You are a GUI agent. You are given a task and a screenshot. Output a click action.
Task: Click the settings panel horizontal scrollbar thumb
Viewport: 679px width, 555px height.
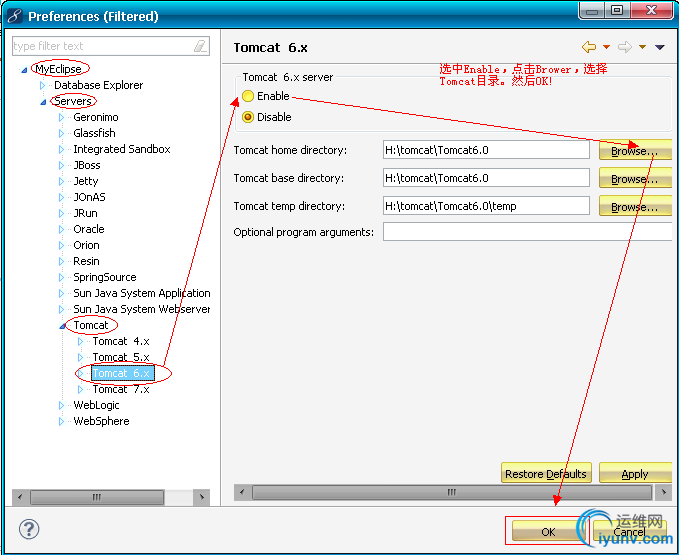(x=452, y=492)
